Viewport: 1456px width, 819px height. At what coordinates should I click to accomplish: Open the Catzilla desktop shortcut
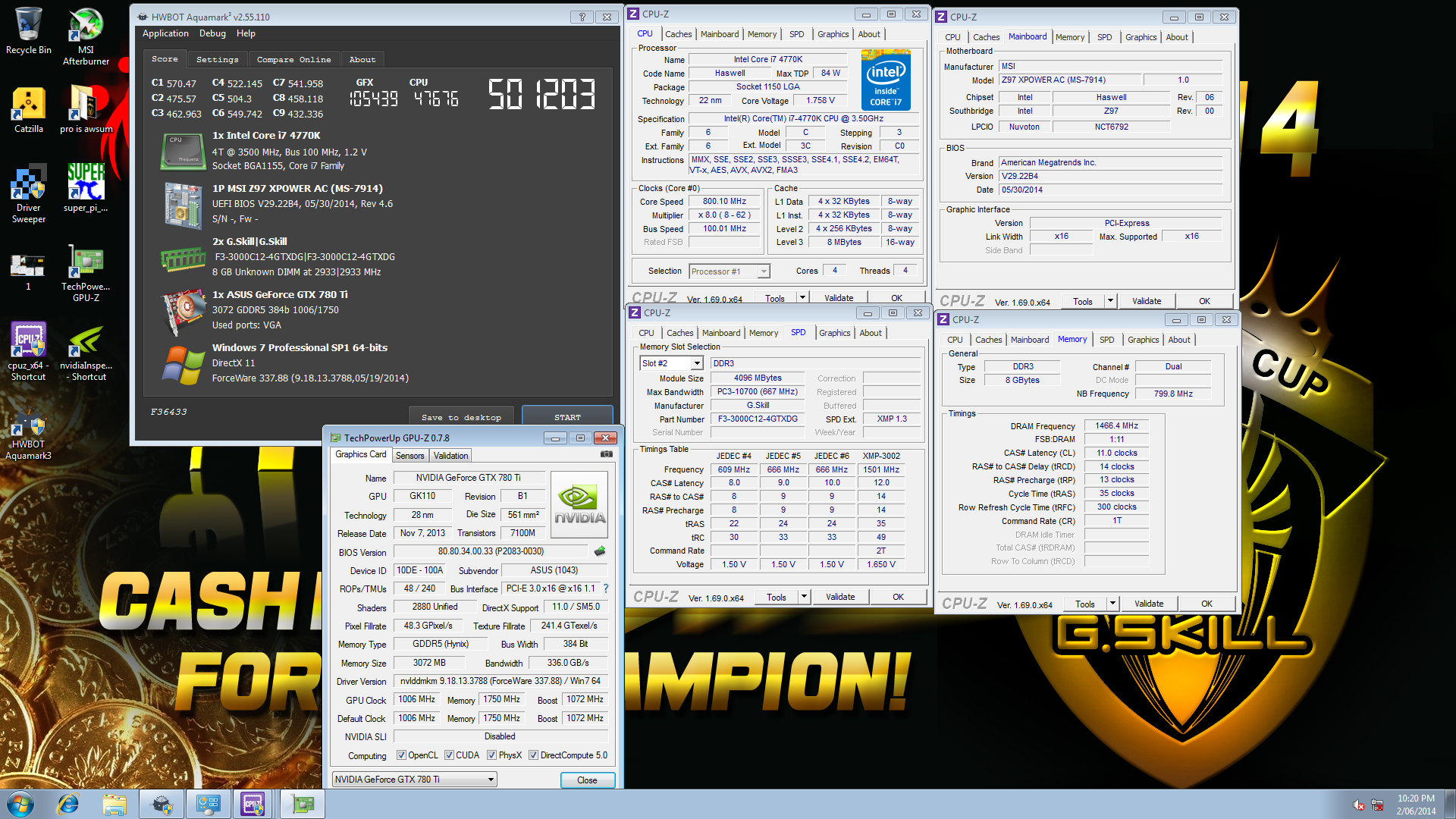point(28,109)
